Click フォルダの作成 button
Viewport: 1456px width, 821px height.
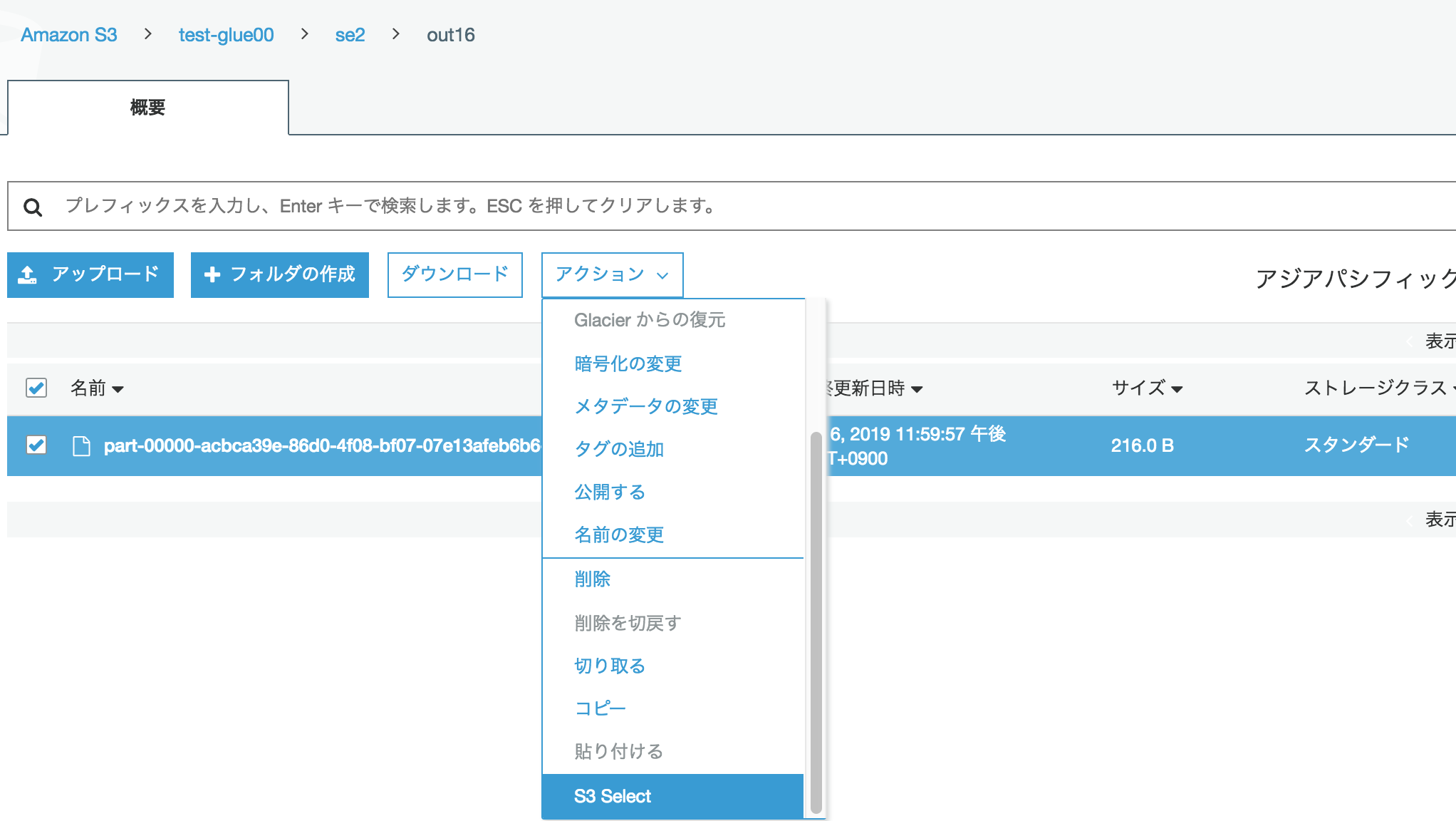(x=280, y=274)
